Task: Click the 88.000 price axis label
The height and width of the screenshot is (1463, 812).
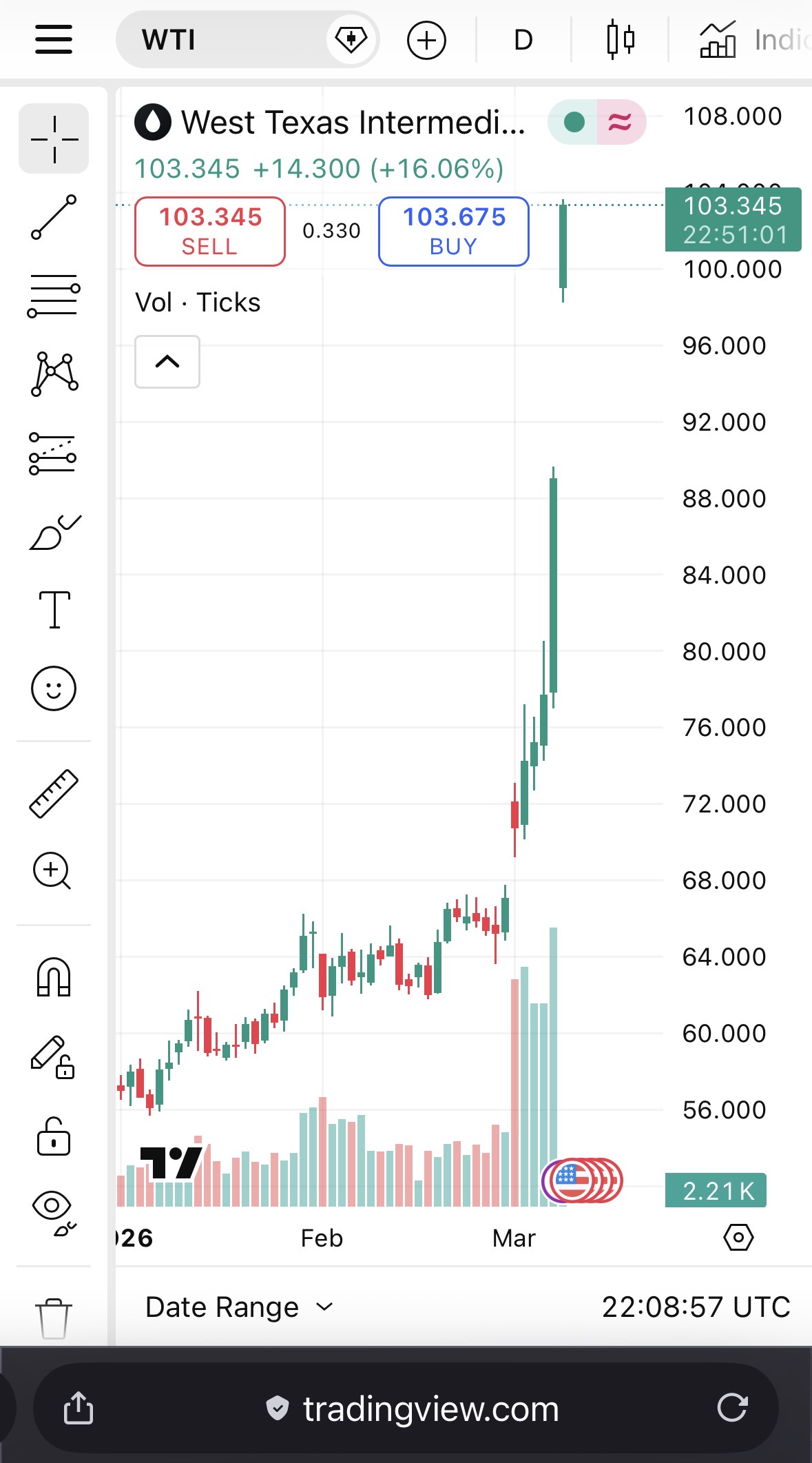Action: (725, 498)
